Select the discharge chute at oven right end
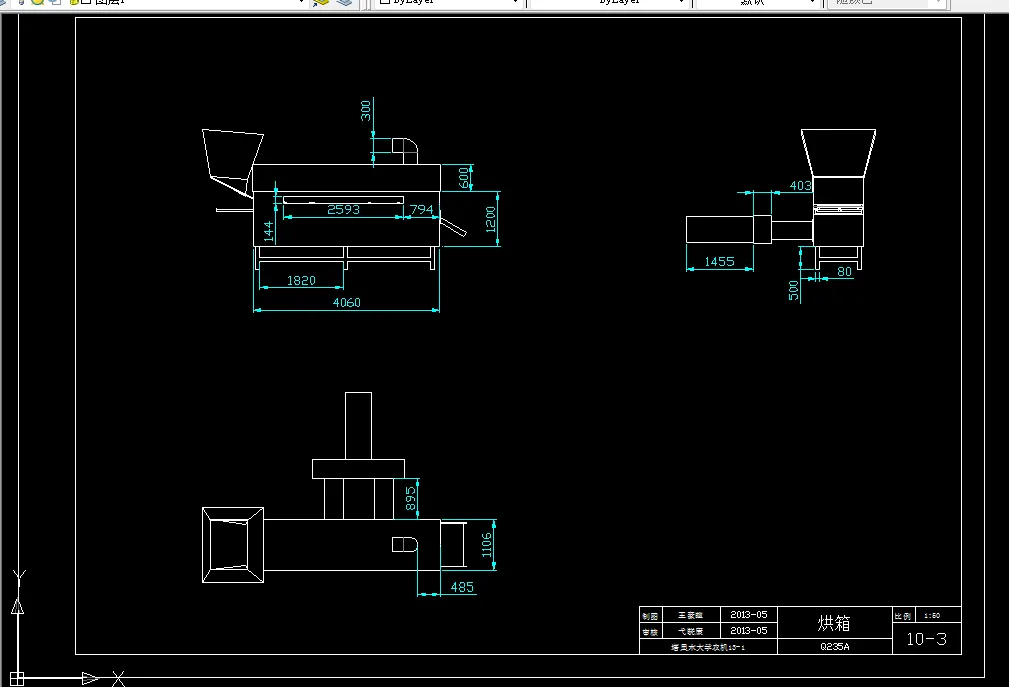1009x687 pixels. 453,226
